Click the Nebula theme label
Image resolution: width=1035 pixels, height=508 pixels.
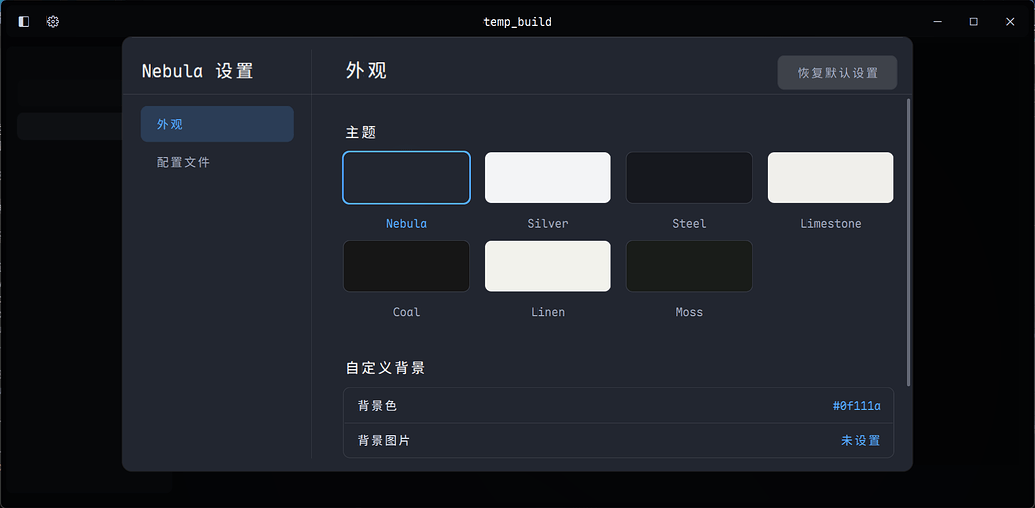(x=407, y=224)
